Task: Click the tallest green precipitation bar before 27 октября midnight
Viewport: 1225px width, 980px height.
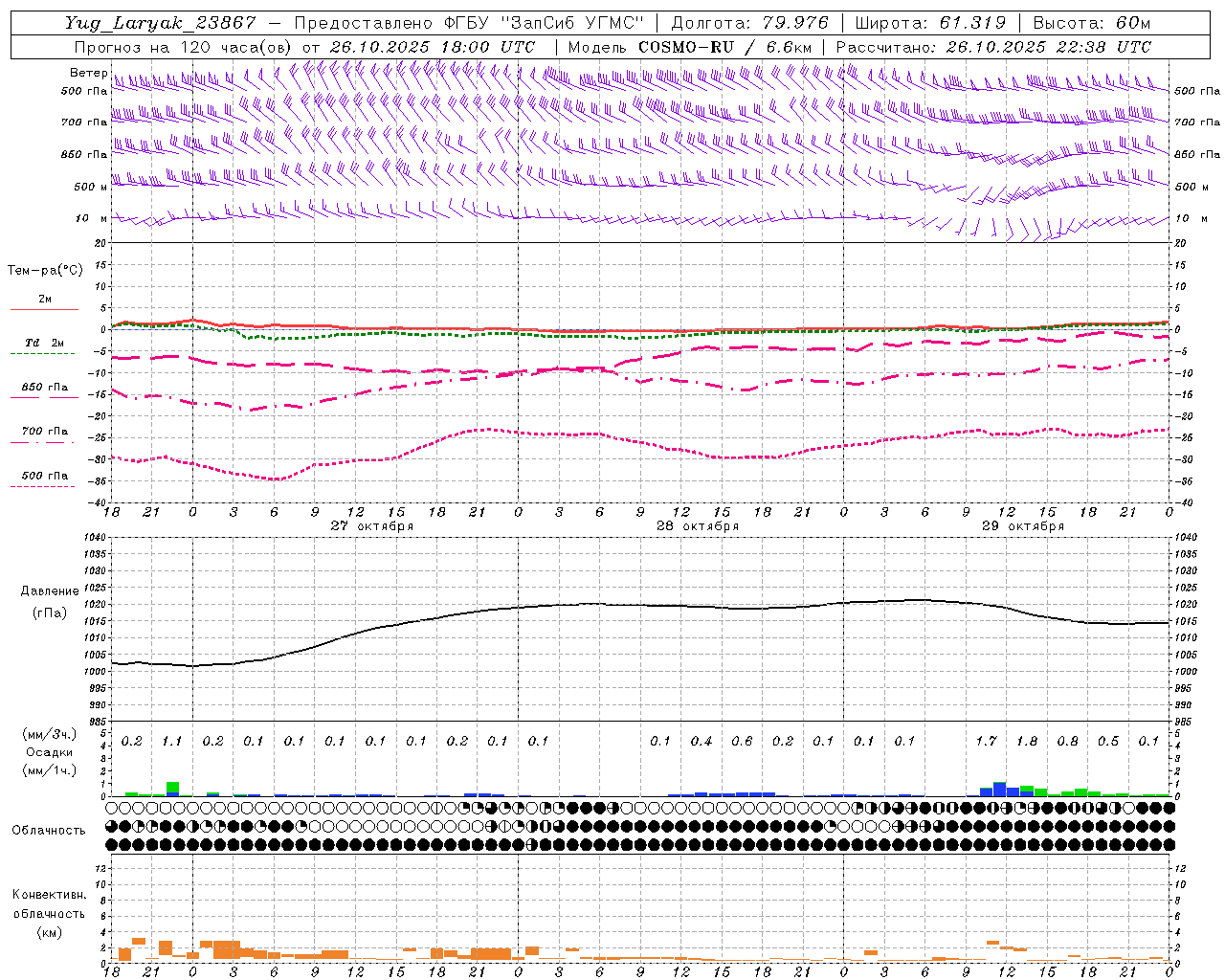Action: 172,787
